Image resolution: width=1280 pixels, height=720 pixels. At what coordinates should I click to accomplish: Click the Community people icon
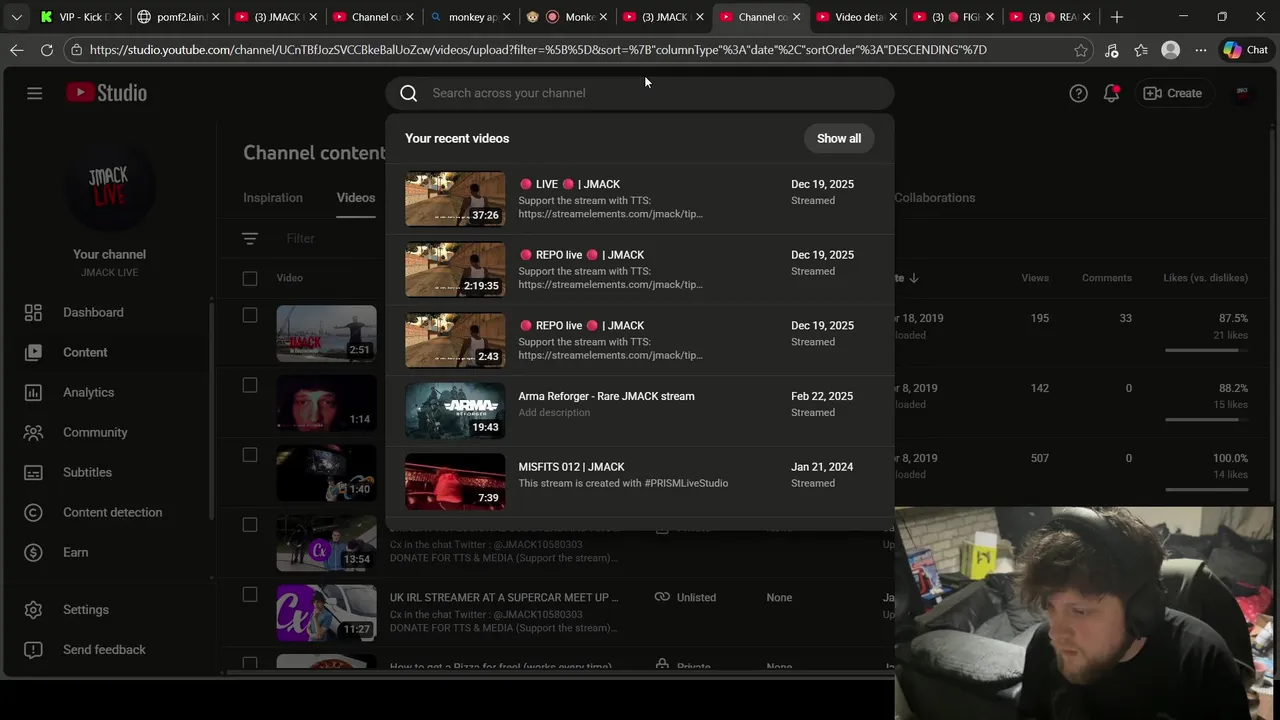tap(33, 432)
